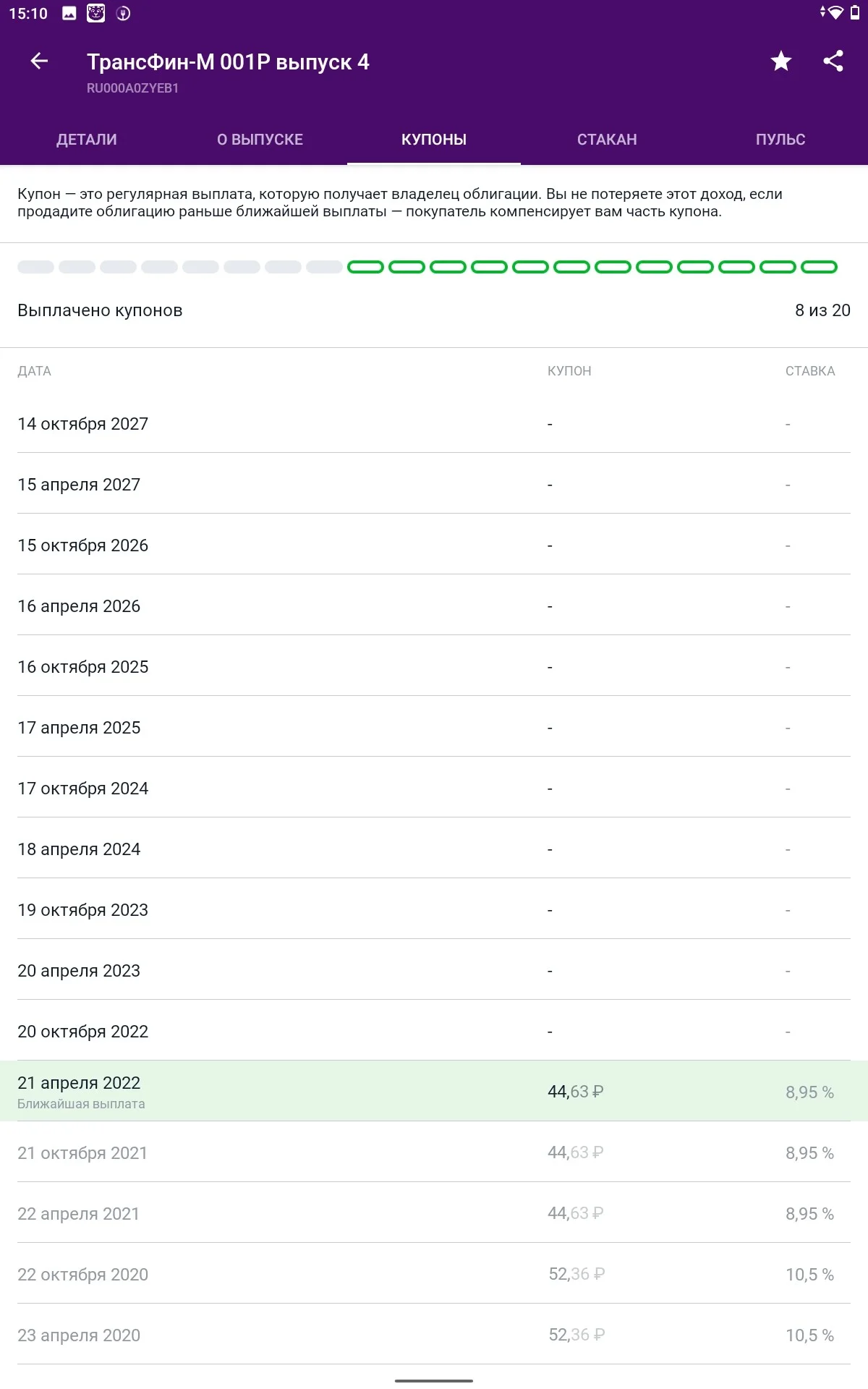Select the 14 октября 2027 coupon row
The width and height of the screenshot is (868, 1389).
[x=434, y=424]
